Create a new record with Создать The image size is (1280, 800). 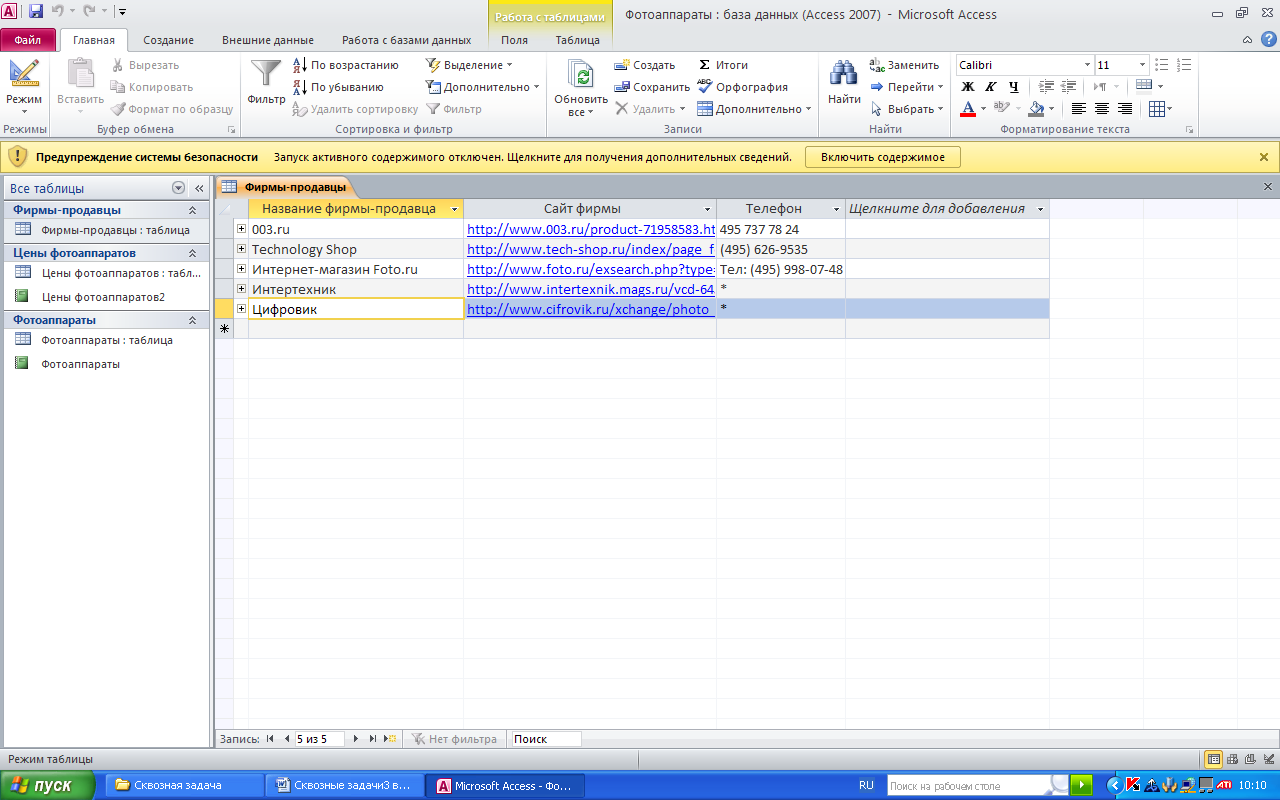(x=645, y=65)
